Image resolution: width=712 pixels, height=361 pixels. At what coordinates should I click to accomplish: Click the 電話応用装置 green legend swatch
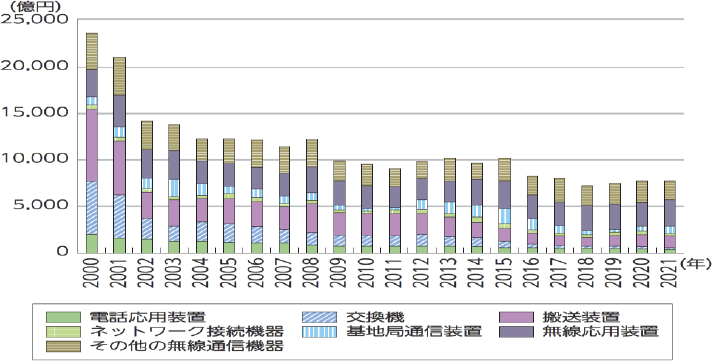click(x=63, y=317)
